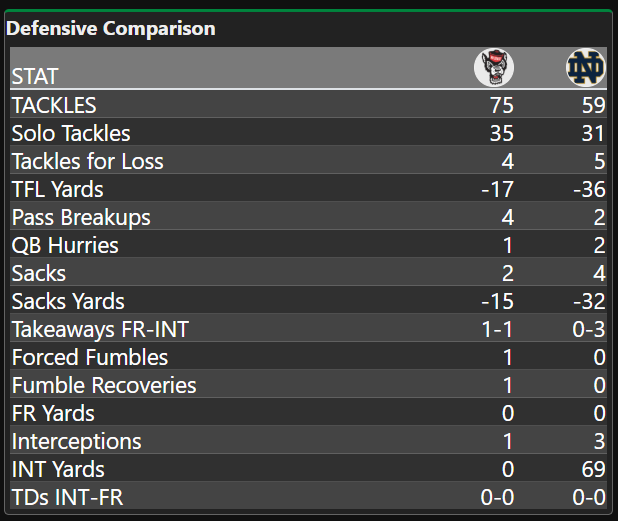Select the Defensive Comparison panel title
The image size is (618, 521).
(x=111, y=29)
